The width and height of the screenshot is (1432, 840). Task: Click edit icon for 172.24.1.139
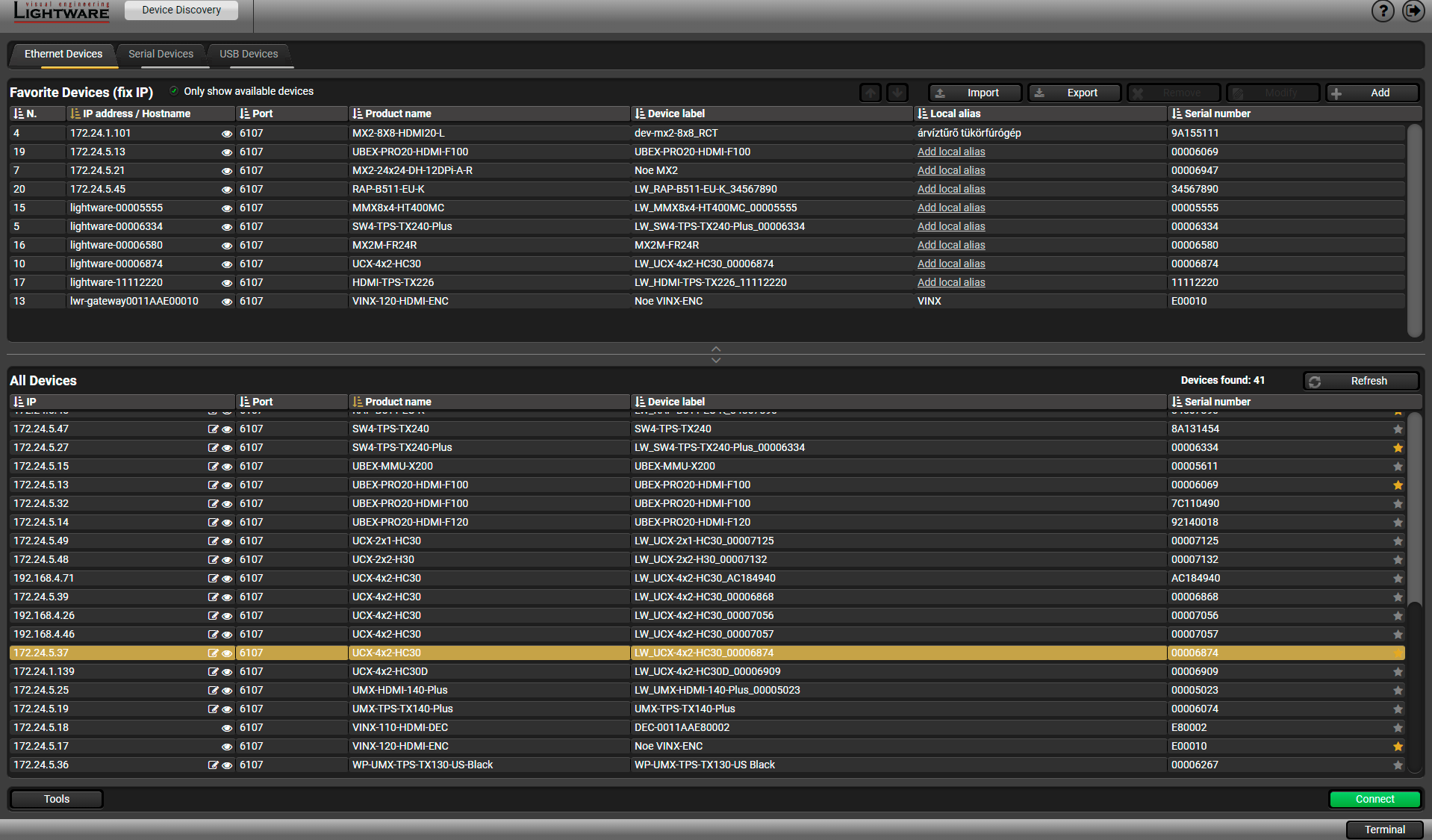tap(213, 672)
